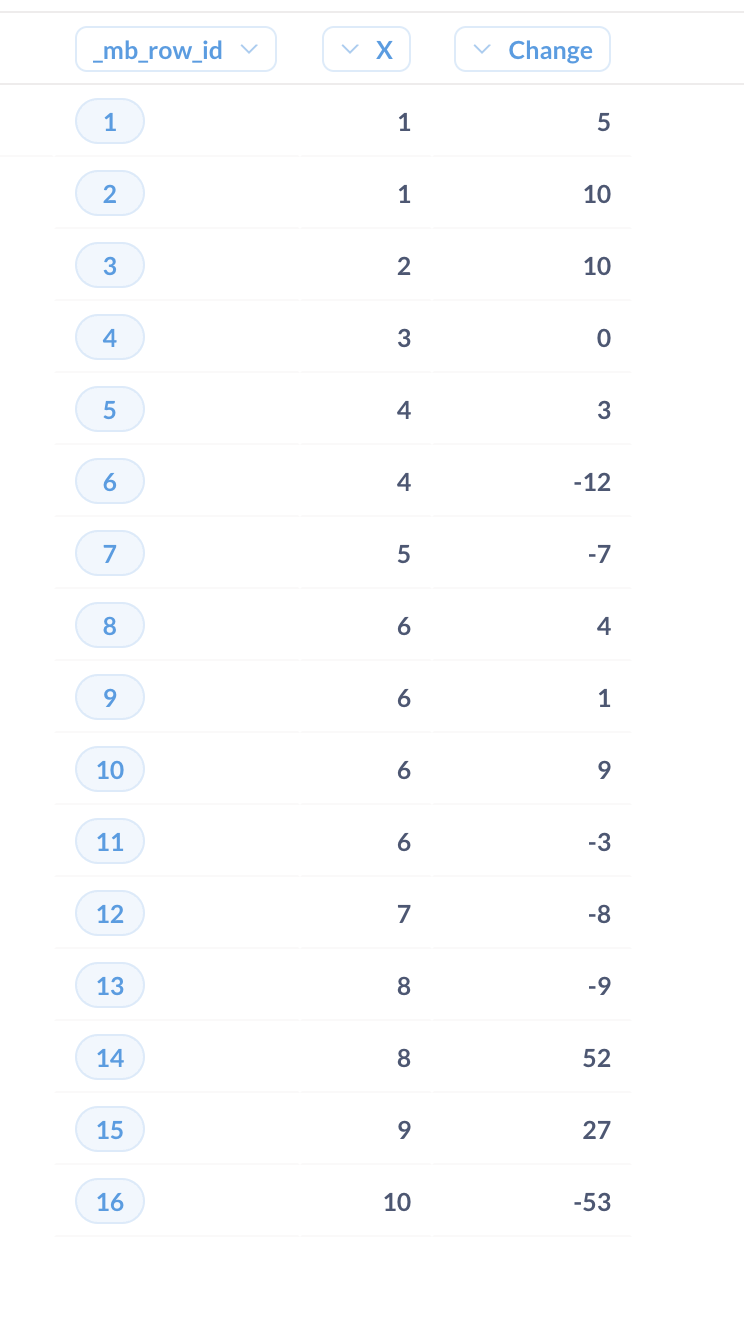Click the X value 10 cell
The width and height of the screenshot is (744, 1322).
click(x=397, y=1202)
